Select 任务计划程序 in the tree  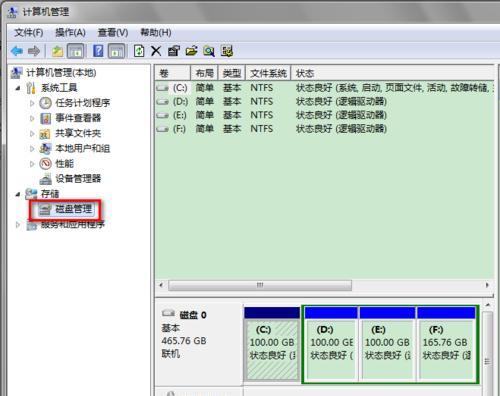(83, 103)
